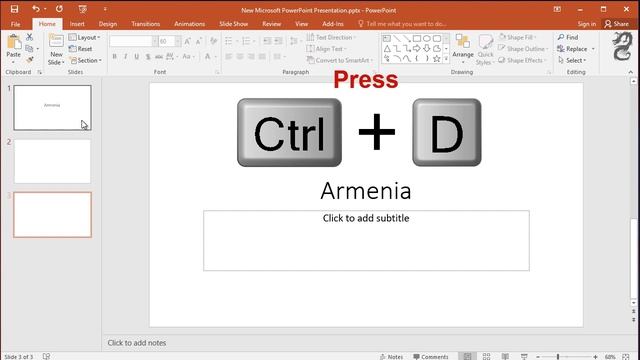The image size is (640, 360).
Task: Click the Line Spacing icon
Action: (293, 41)
